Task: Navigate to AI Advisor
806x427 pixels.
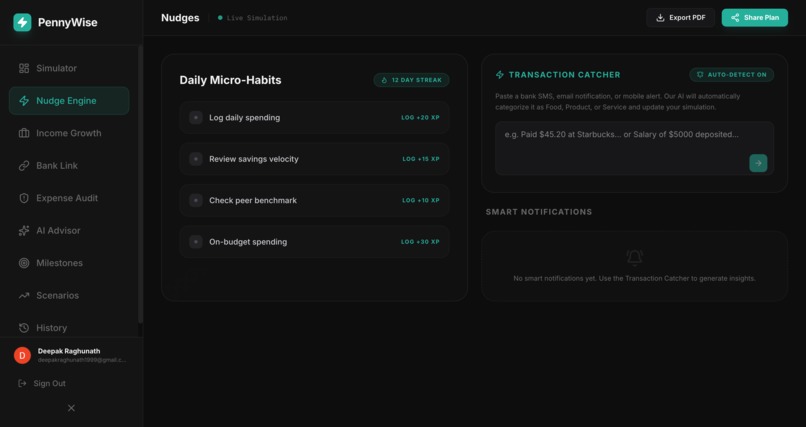Action: [69, 231]
